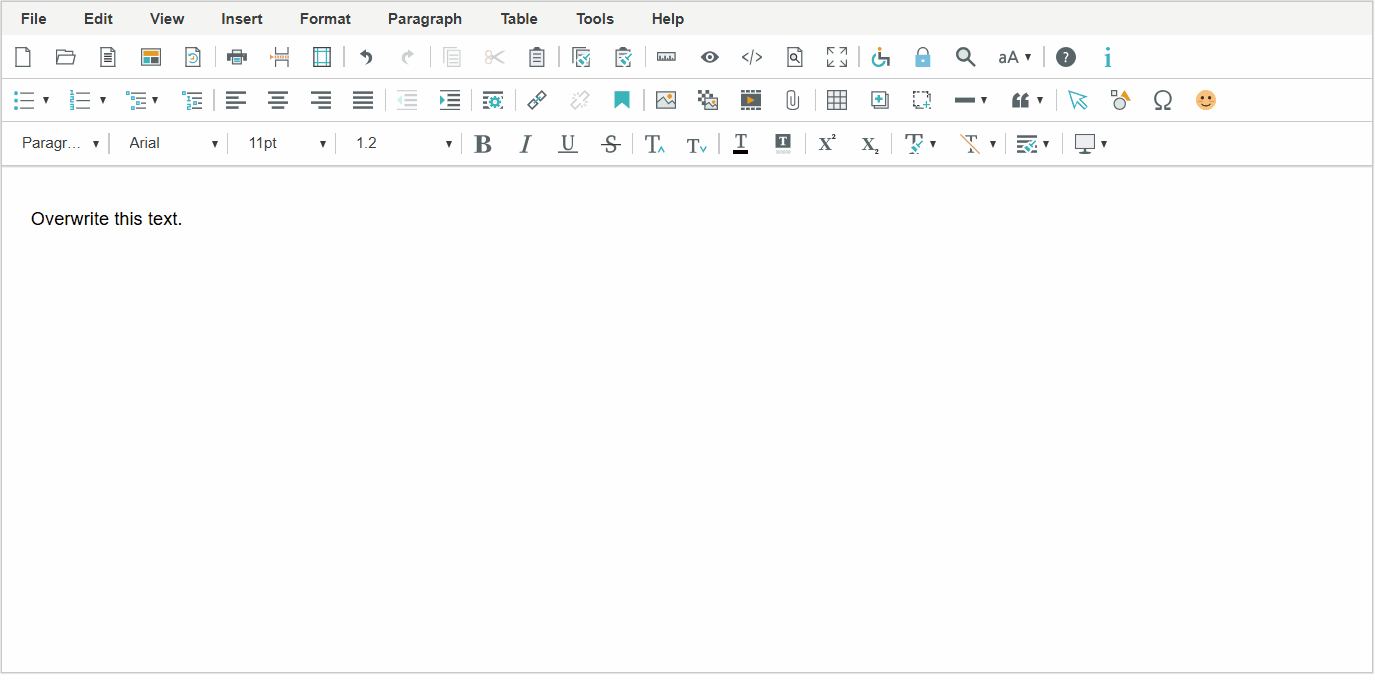Pick the text background highlight color icon

coord(783,144)
